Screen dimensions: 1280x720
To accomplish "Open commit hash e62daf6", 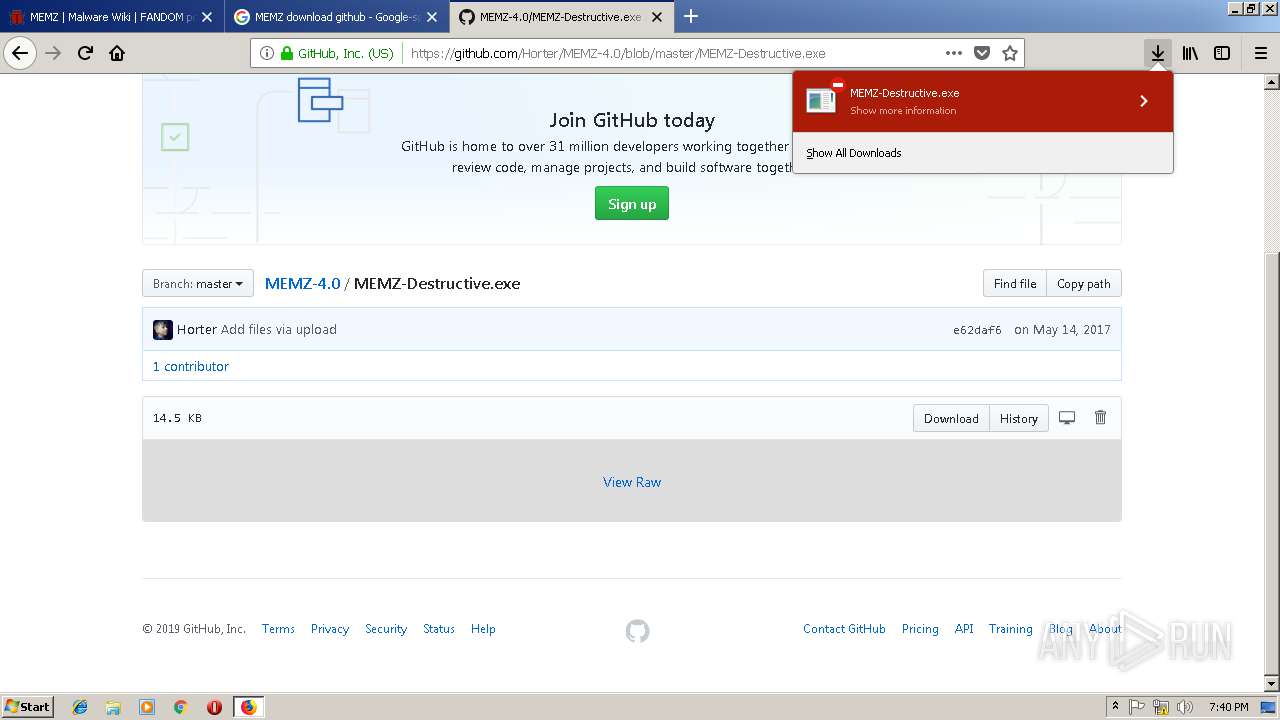I will pyautogui.click(x=977, y=330).
